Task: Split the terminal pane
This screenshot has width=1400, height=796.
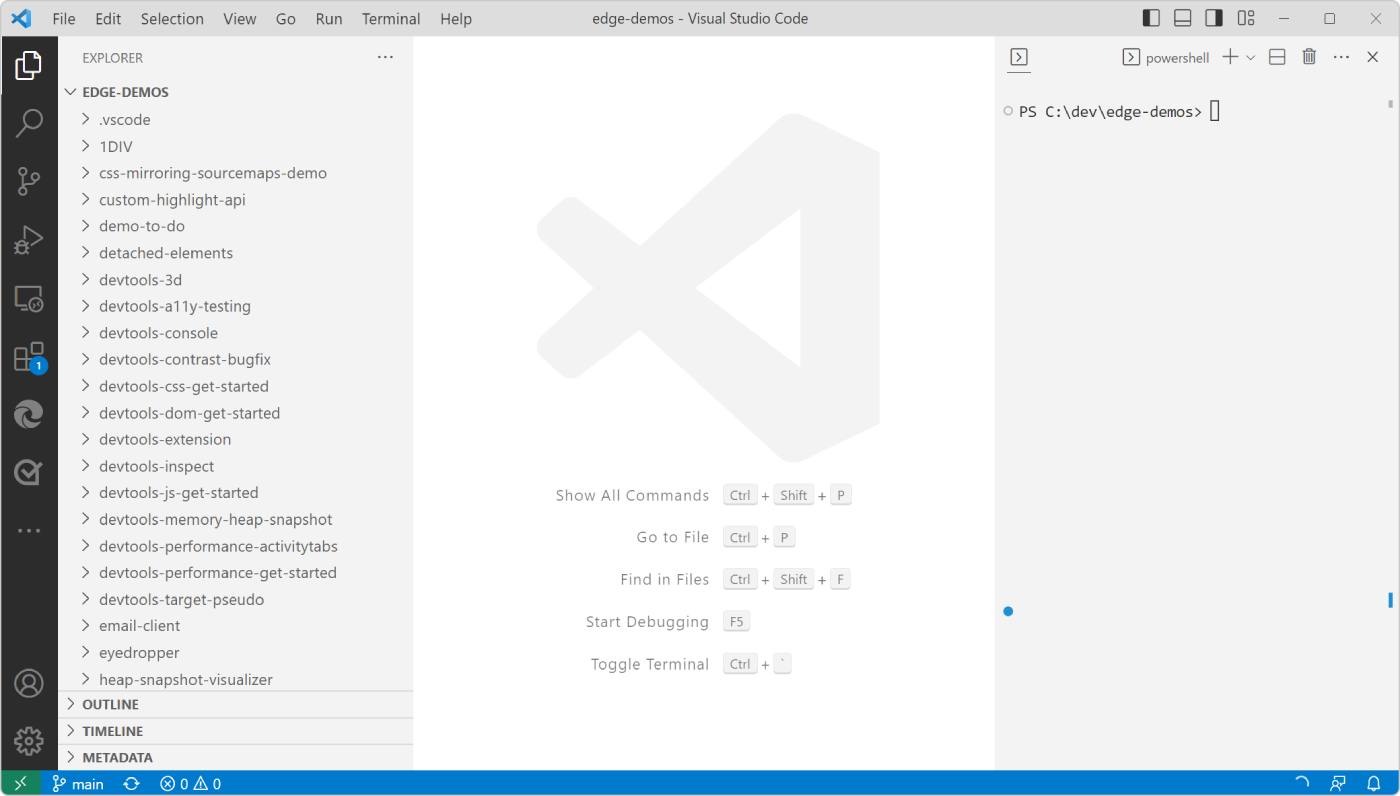Action: tap(1276, 57)
